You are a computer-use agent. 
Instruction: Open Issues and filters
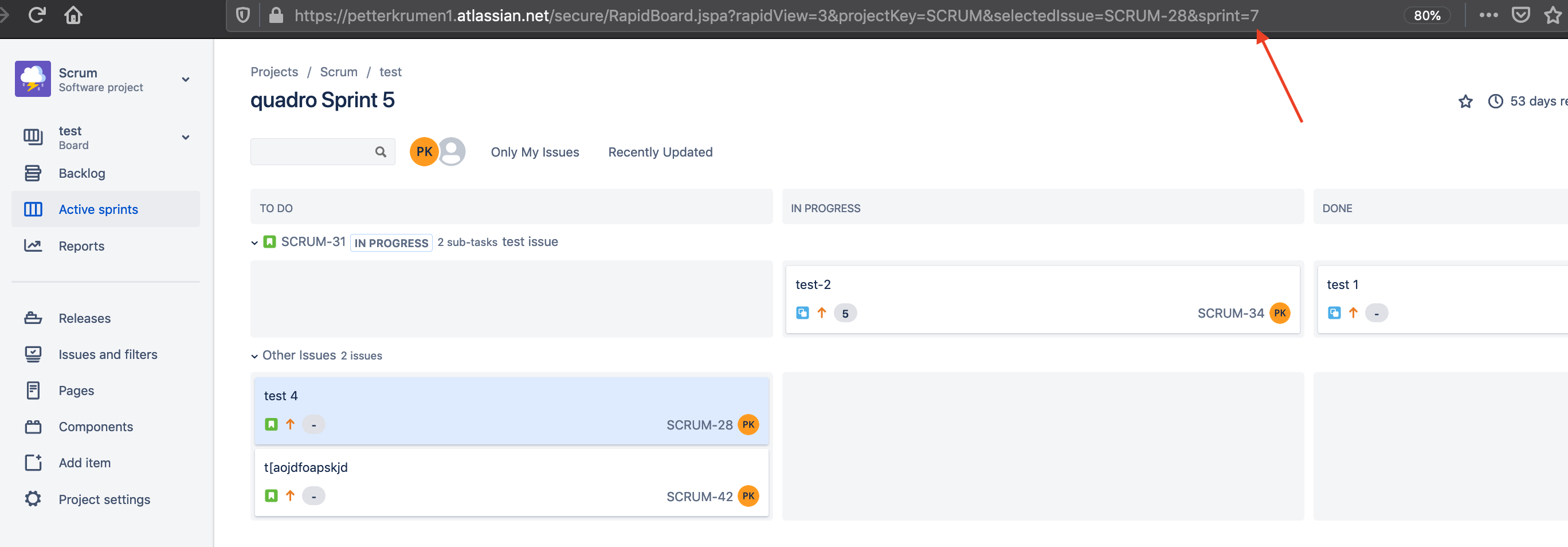point(108,354)
